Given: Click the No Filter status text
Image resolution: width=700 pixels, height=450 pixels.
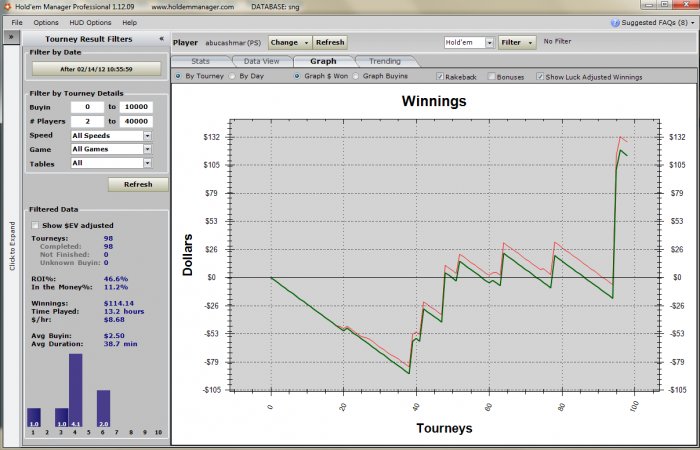Looking at the screenshot, I should click(x=557, y=41).
